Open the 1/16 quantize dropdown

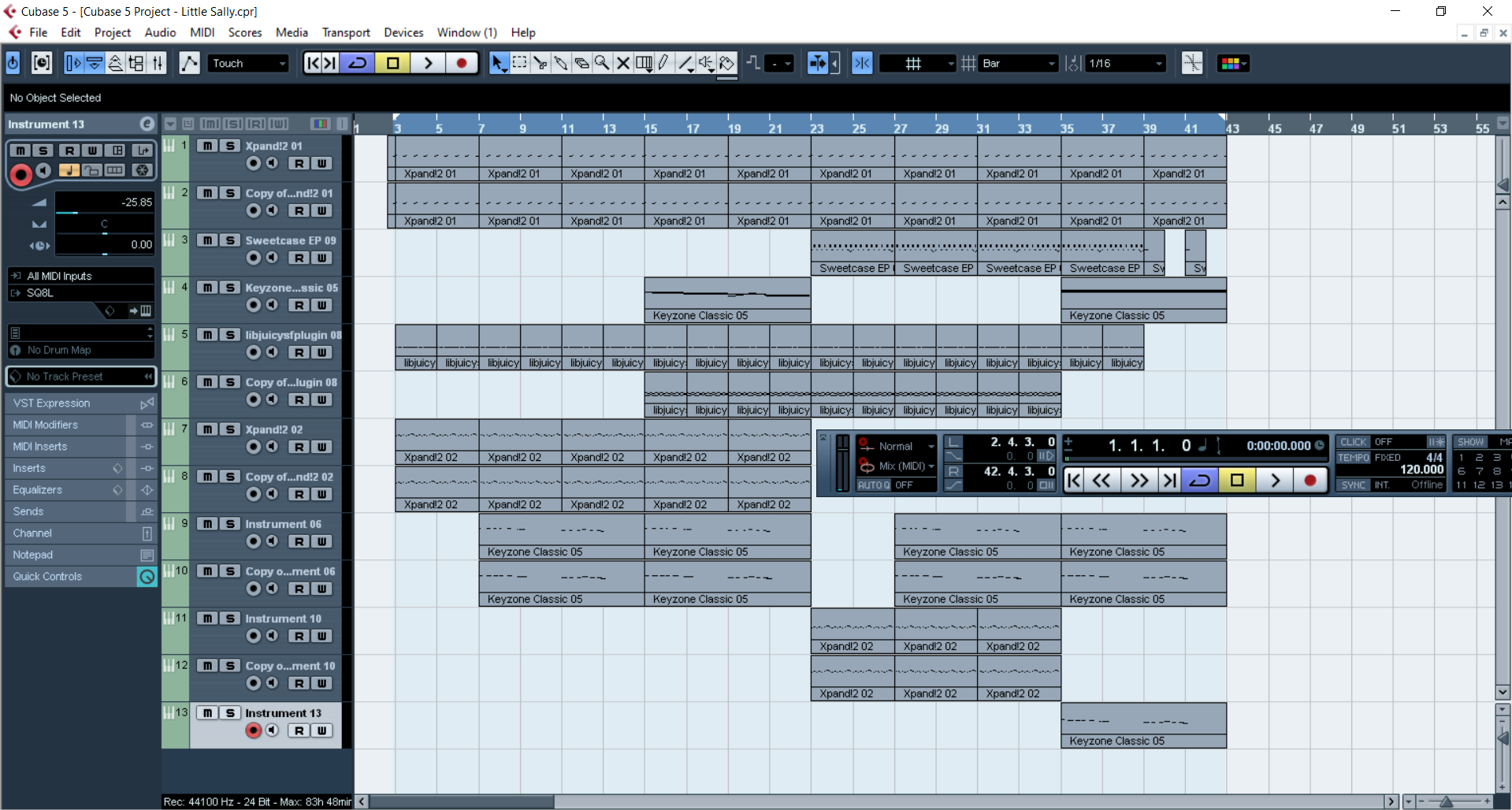tap(1125, 63)
